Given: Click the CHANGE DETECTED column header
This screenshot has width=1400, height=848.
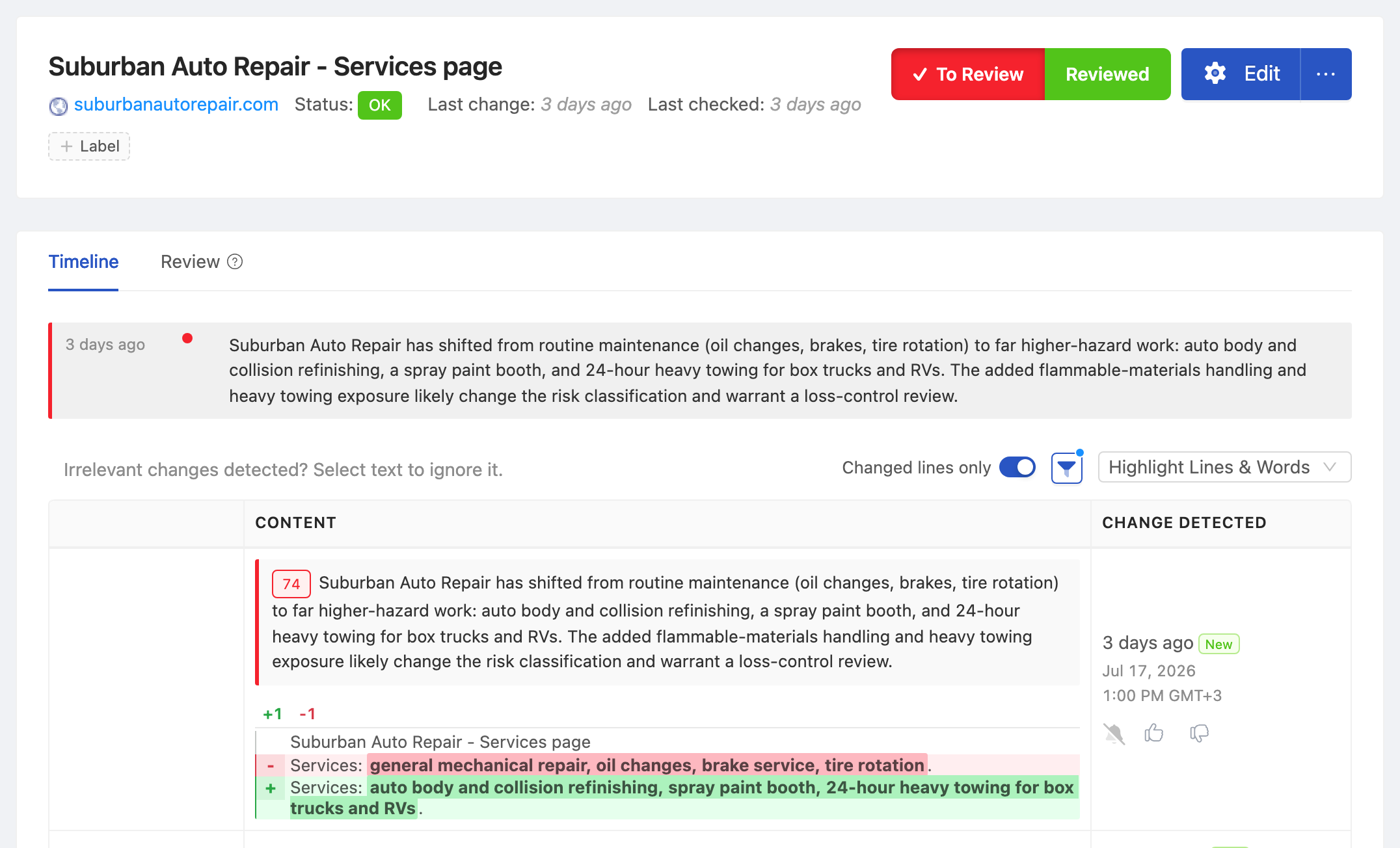Looking at the screenshot, I should point(1184,523).
